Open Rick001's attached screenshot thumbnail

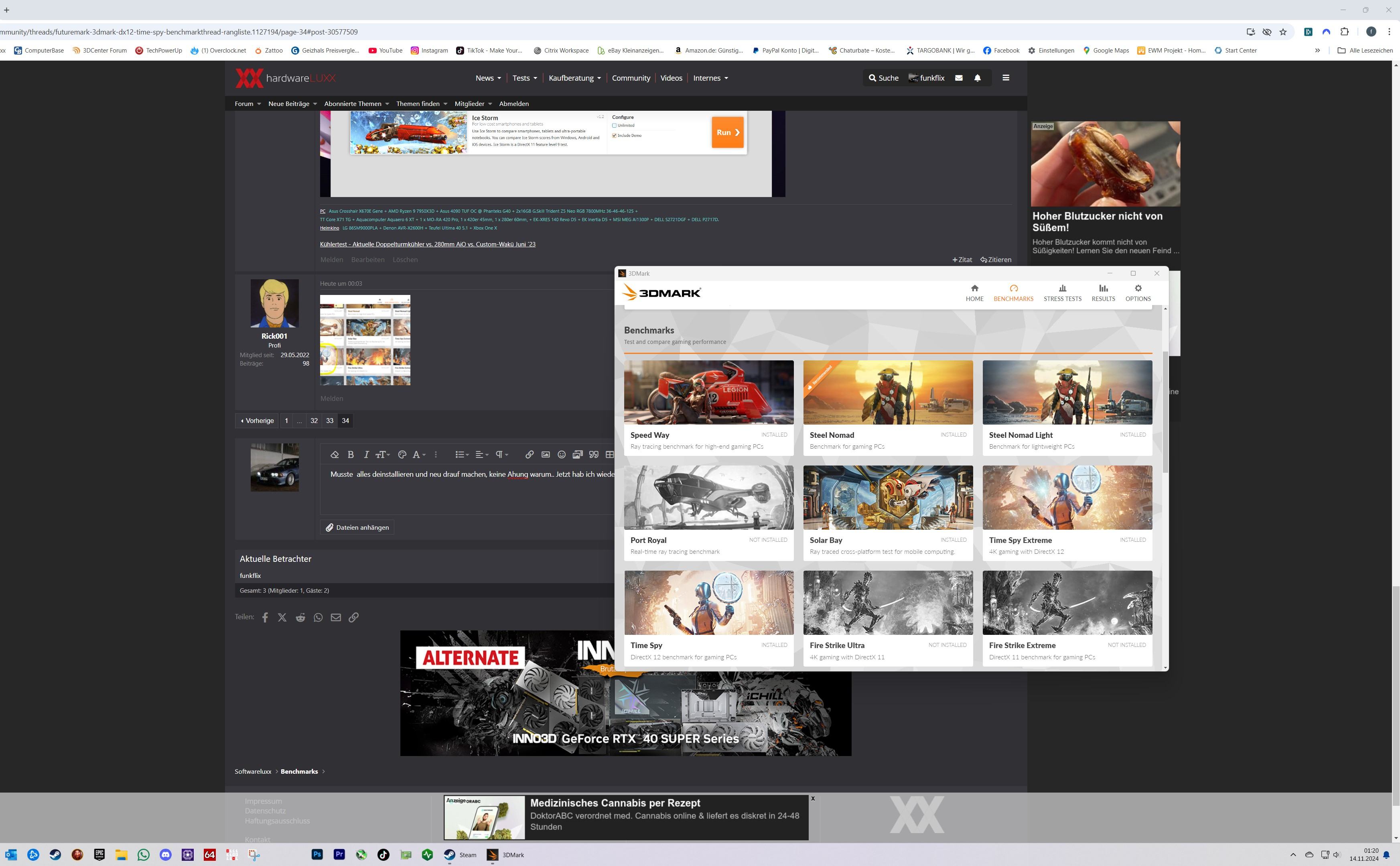coord(365,340)
